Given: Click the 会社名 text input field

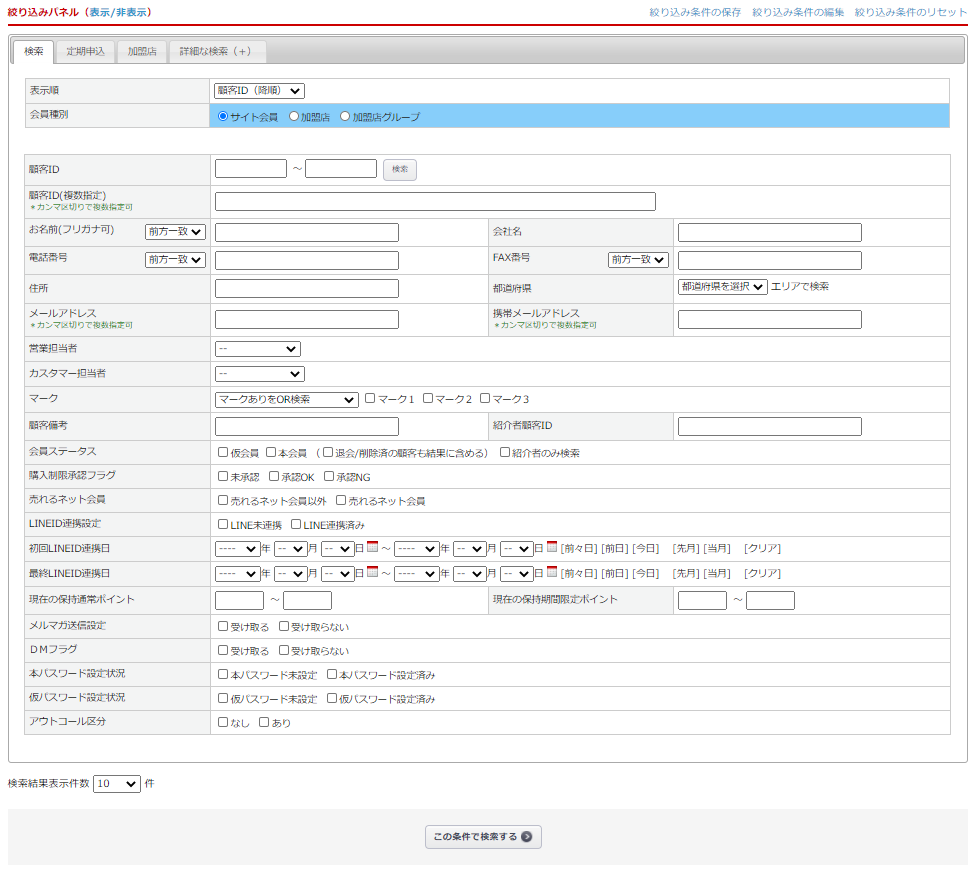Looking at the screenshot, I should (769, 233).
